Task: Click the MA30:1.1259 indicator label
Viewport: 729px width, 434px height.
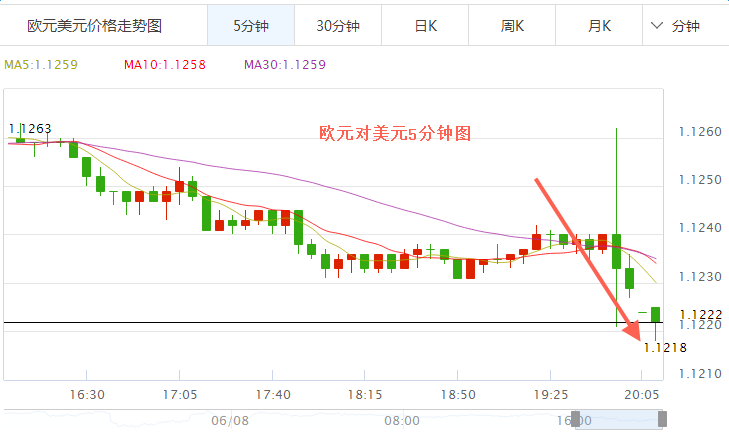Action: [285, 65]
